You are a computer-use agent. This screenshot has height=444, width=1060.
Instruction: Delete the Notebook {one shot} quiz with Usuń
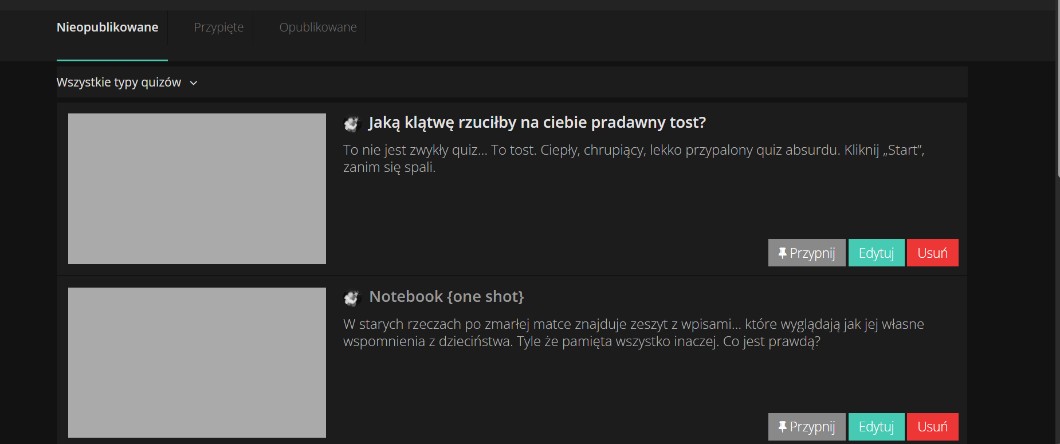click(932, 427)
